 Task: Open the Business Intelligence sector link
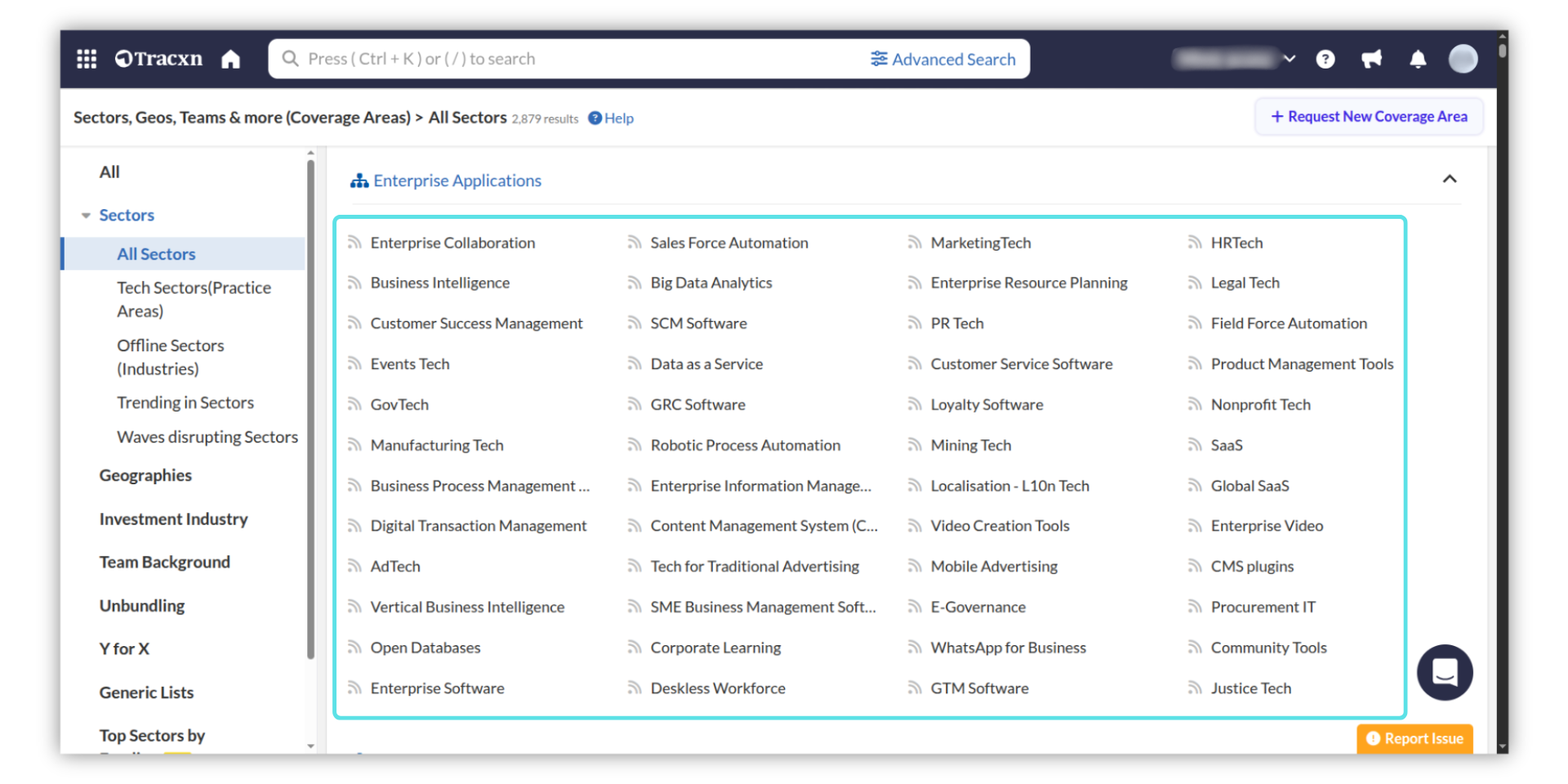(x=440, y=283)
